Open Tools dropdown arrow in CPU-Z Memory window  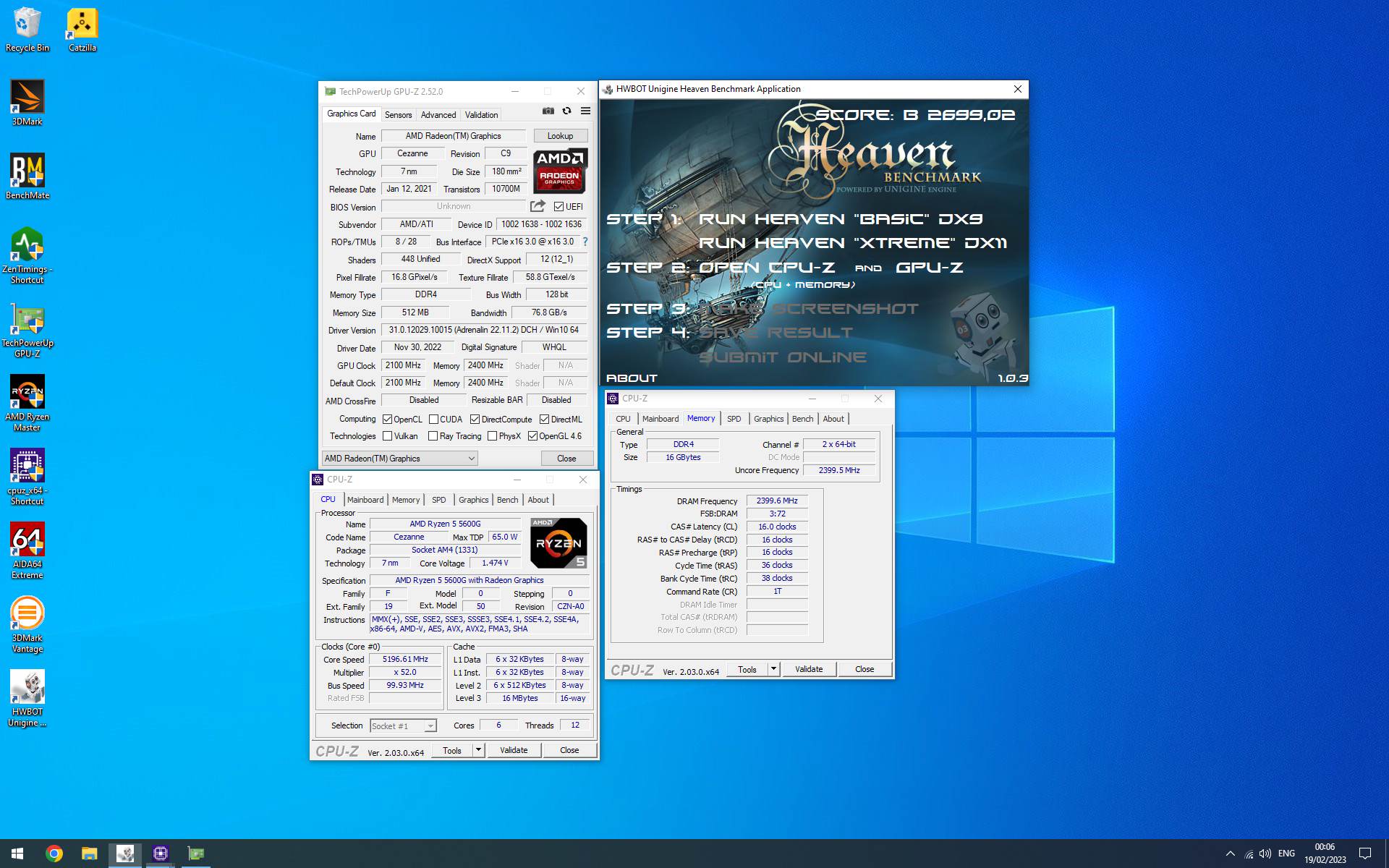pos(773,669)
